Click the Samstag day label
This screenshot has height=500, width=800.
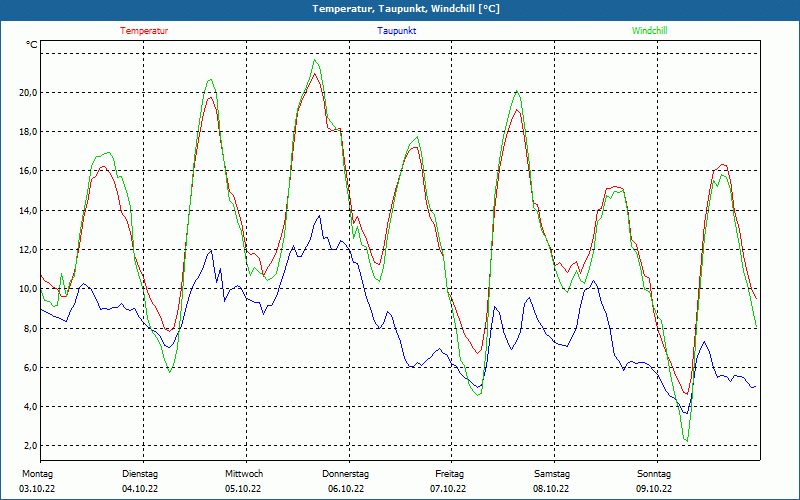(552, 474)
